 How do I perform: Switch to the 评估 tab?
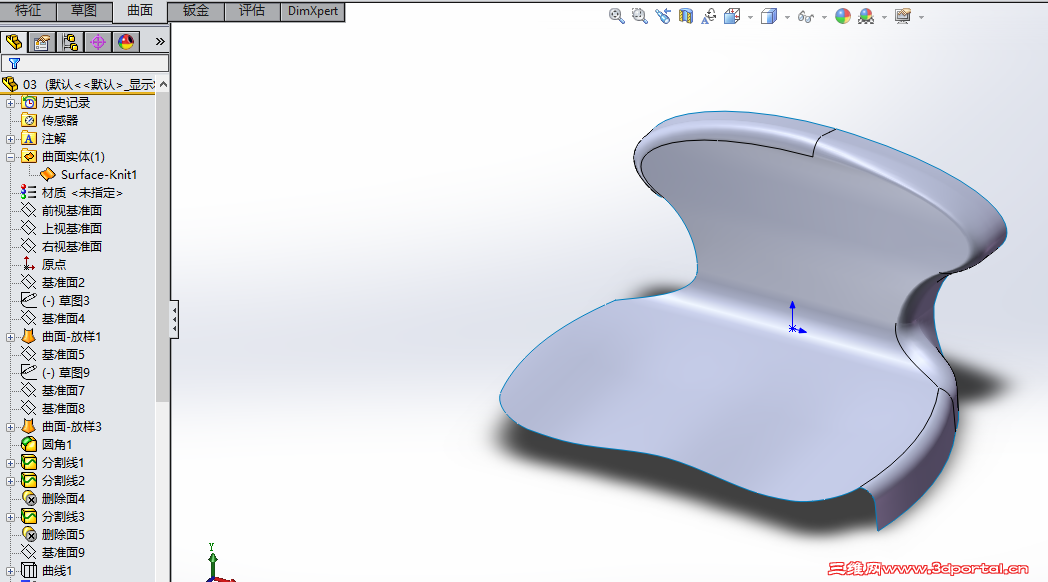click(x=252, y=11)
